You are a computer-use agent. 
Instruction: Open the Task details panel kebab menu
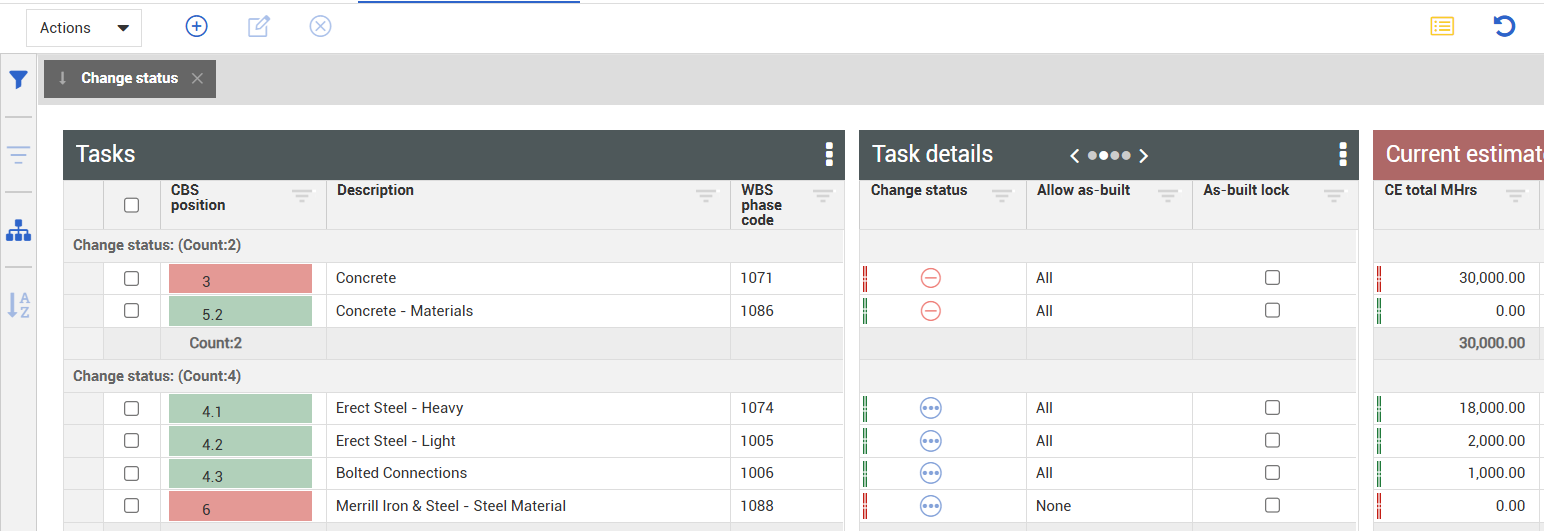[1343, 154]
